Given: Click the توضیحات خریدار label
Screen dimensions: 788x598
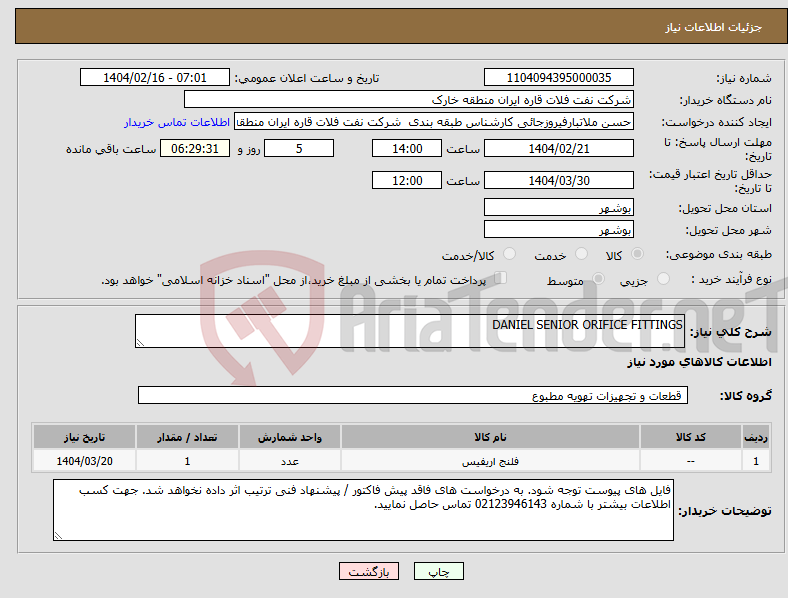Looking at the screenshot, I should coord(725,511).
